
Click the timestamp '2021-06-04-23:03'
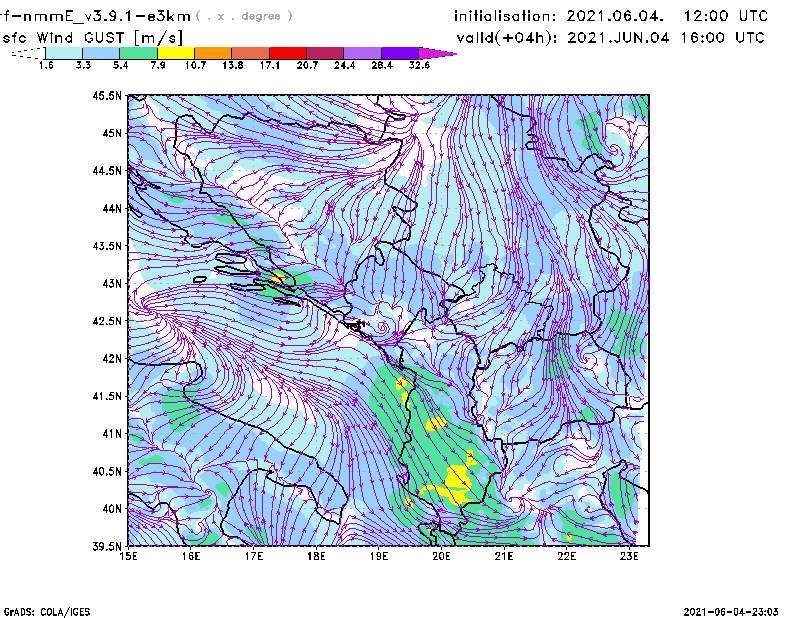coord(731,612)
